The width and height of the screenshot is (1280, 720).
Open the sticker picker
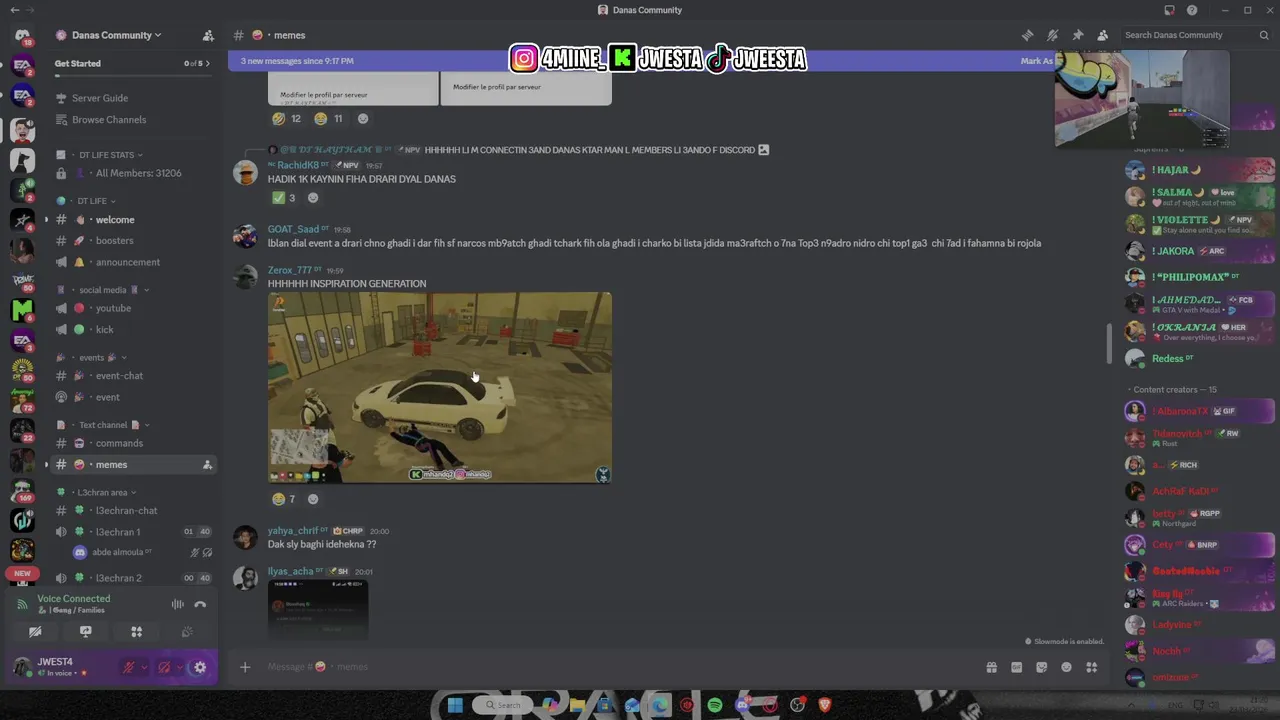(1041, 667)
